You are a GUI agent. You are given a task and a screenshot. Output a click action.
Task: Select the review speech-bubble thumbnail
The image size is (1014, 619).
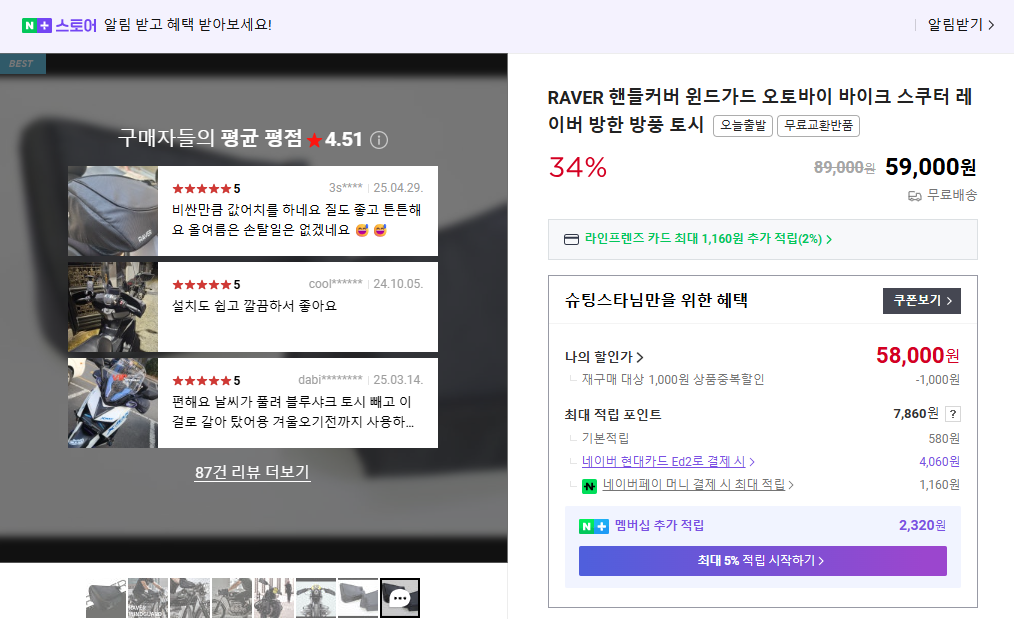(x=400, y=598)
